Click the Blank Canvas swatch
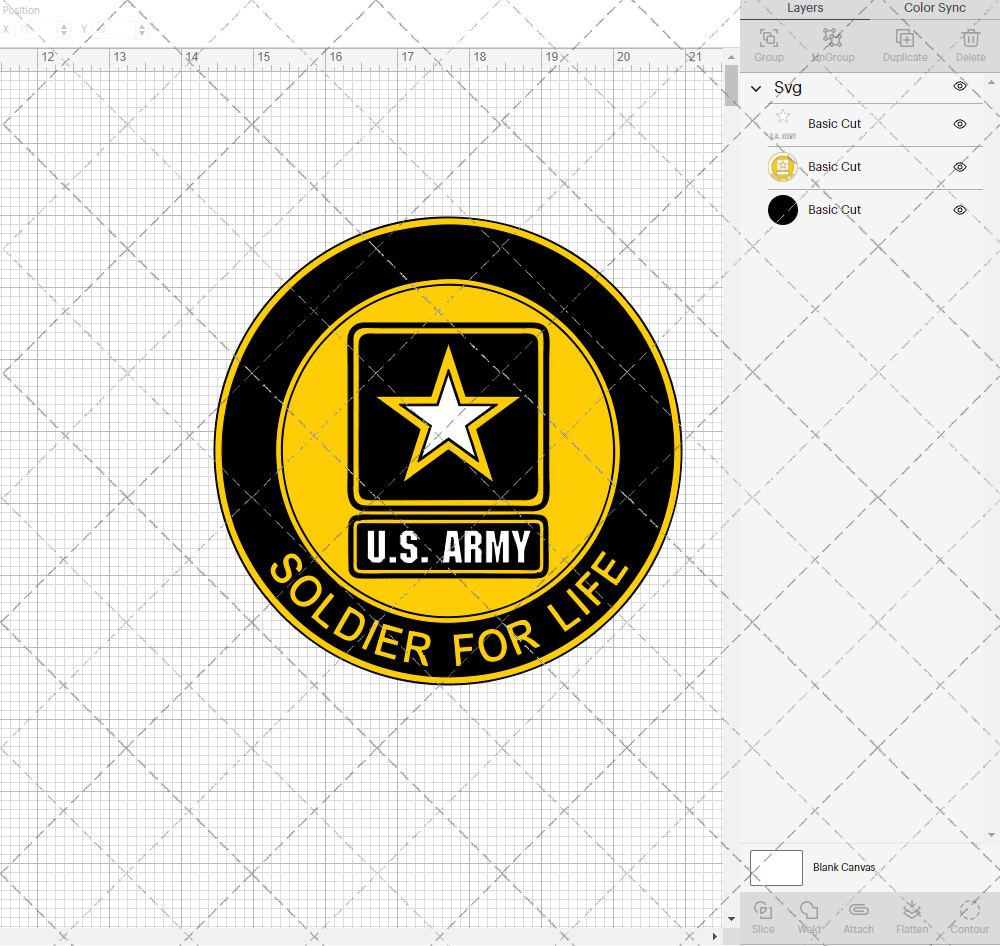Viewport: 1000px width, 946px height. (x=776, y=868)
